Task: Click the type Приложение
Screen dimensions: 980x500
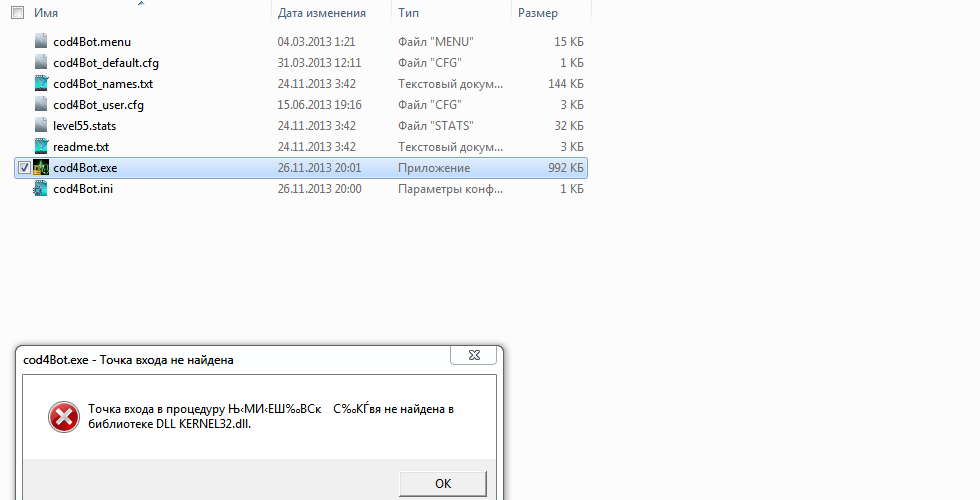Action: 434,168
